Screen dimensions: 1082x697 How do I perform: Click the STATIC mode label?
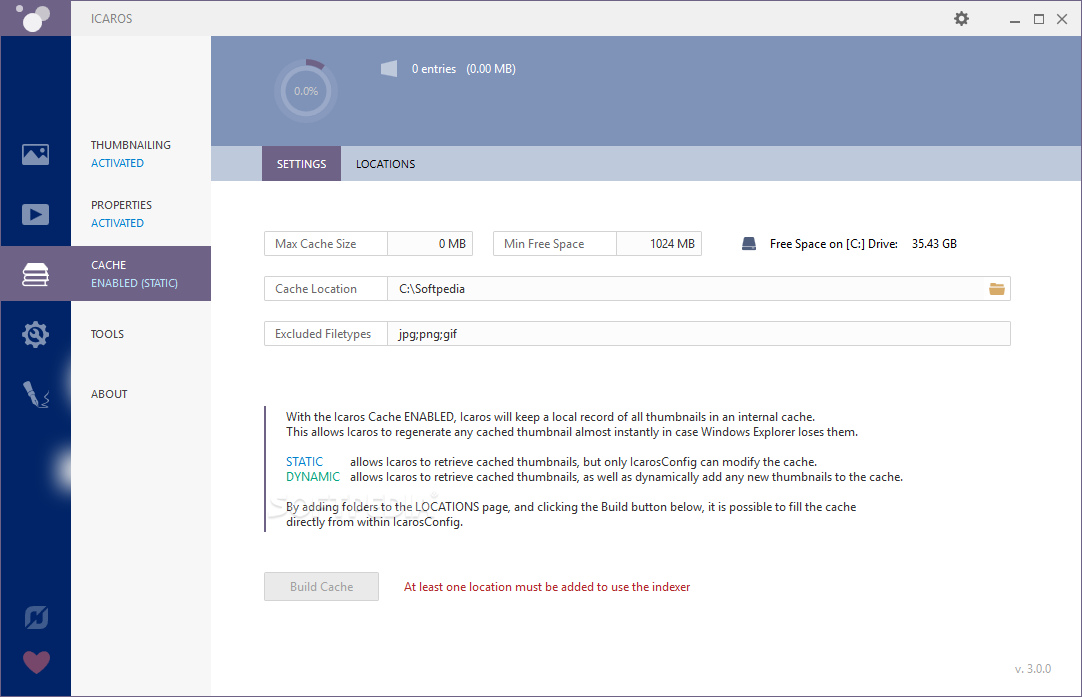coord(304,462)
